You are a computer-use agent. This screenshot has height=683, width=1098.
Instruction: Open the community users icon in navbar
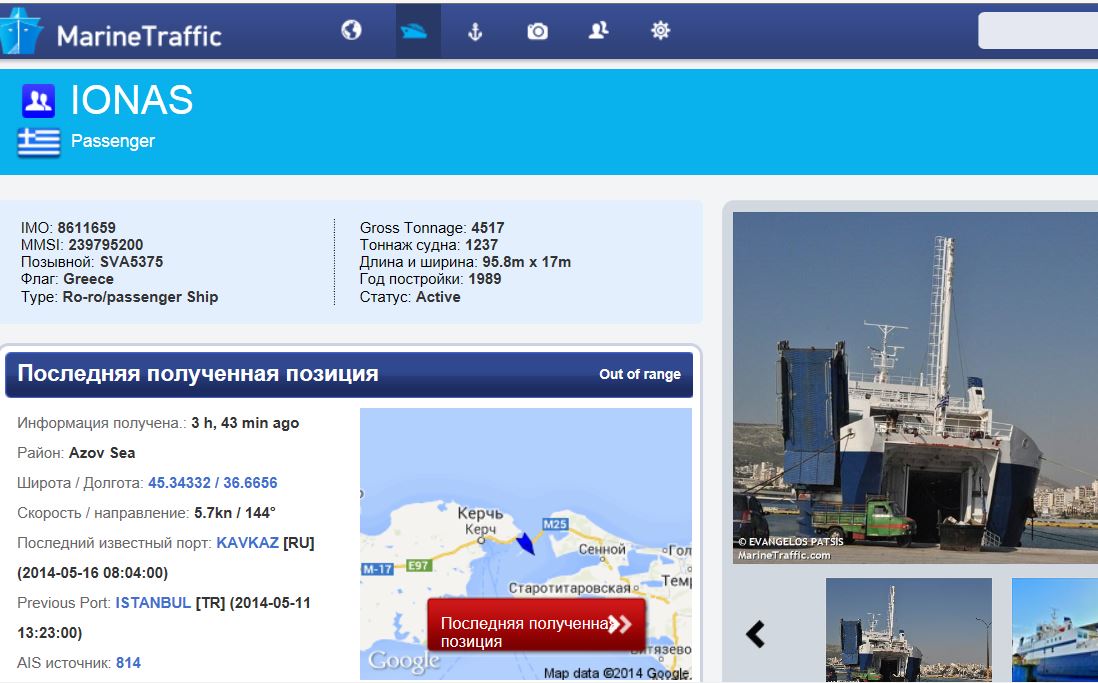598,30
